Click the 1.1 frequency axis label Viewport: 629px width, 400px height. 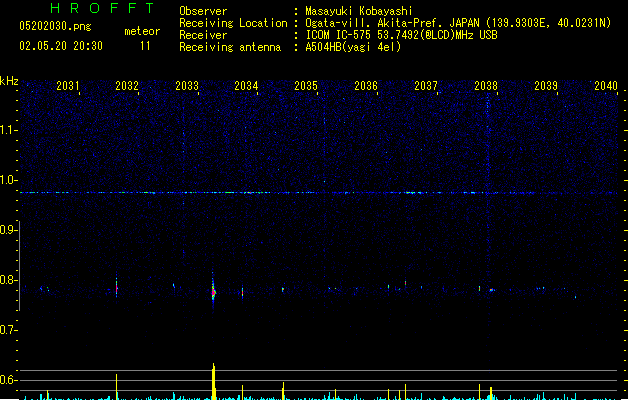pos(8,130)
